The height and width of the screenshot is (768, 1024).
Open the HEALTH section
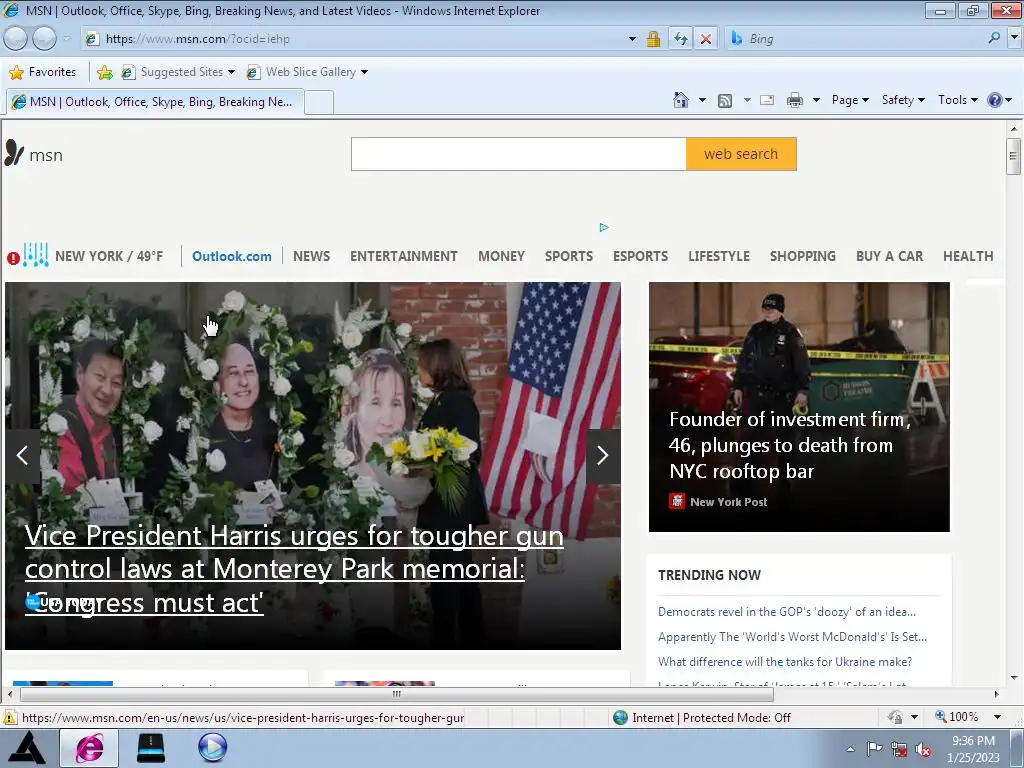tap(968, 256)
